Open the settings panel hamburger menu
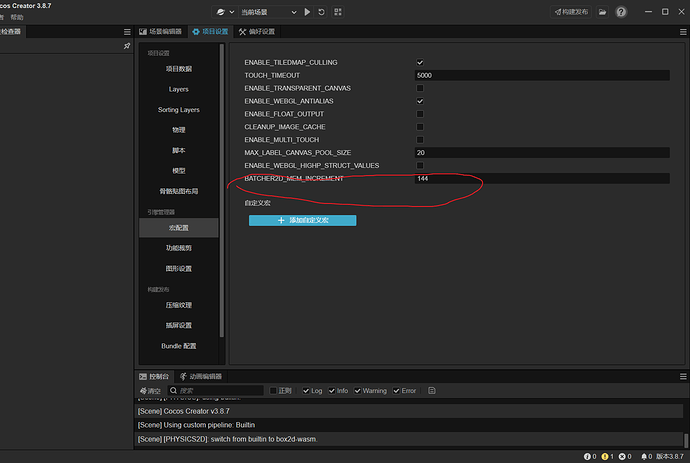This screenshot has height=463, width=690. pyautogui.click(x=683, y=32)
